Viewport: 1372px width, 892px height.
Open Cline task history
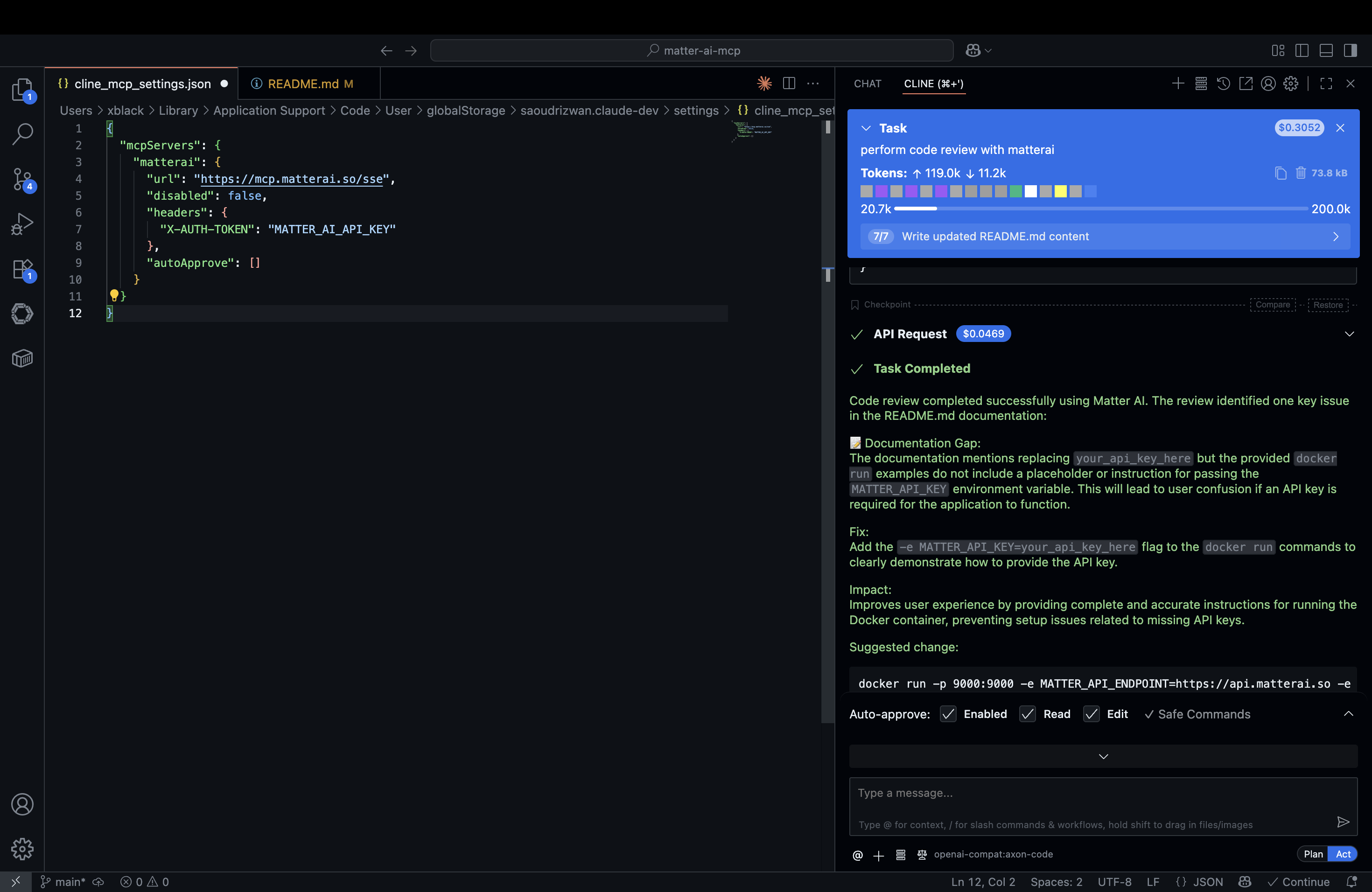pyautogui.click(x=1223, y=84)
